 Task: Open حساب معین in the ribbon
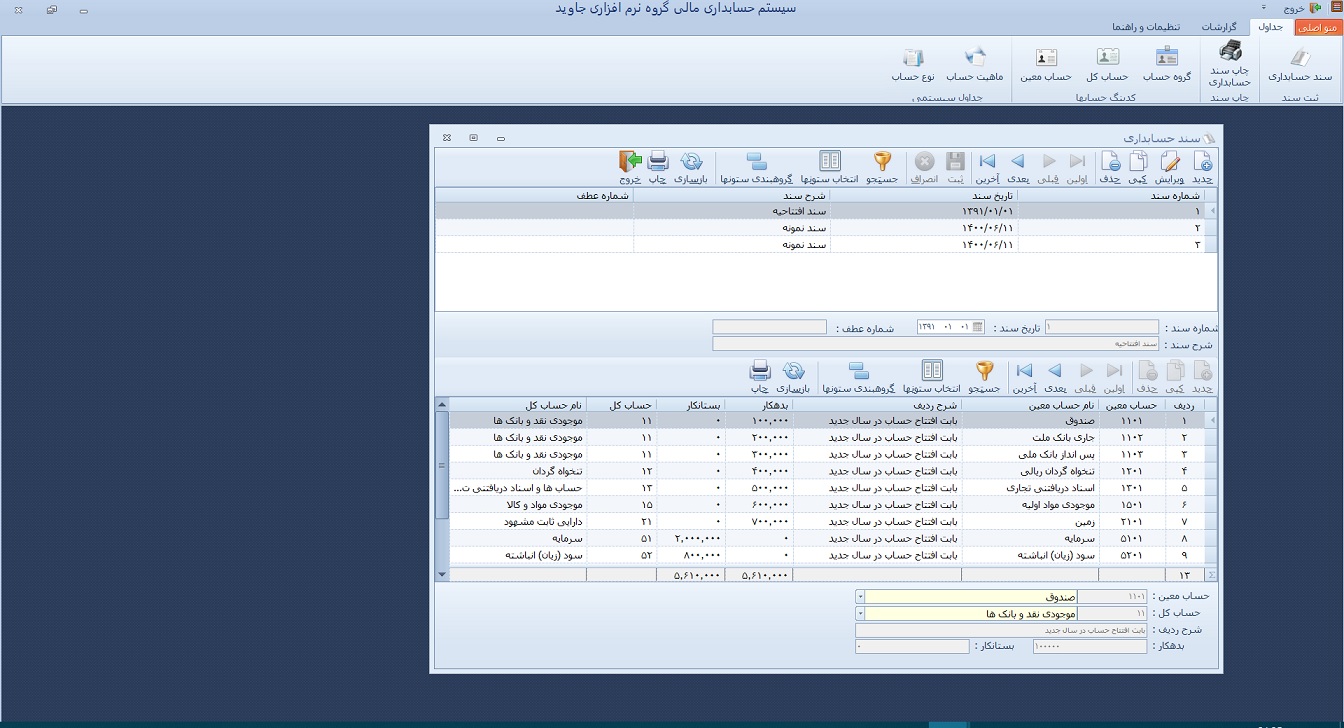(1046, 65)
